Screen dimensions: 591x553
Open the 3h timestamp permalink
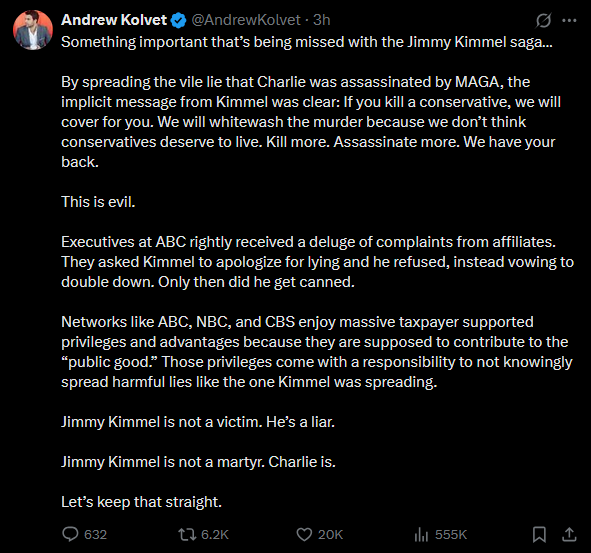322,20
